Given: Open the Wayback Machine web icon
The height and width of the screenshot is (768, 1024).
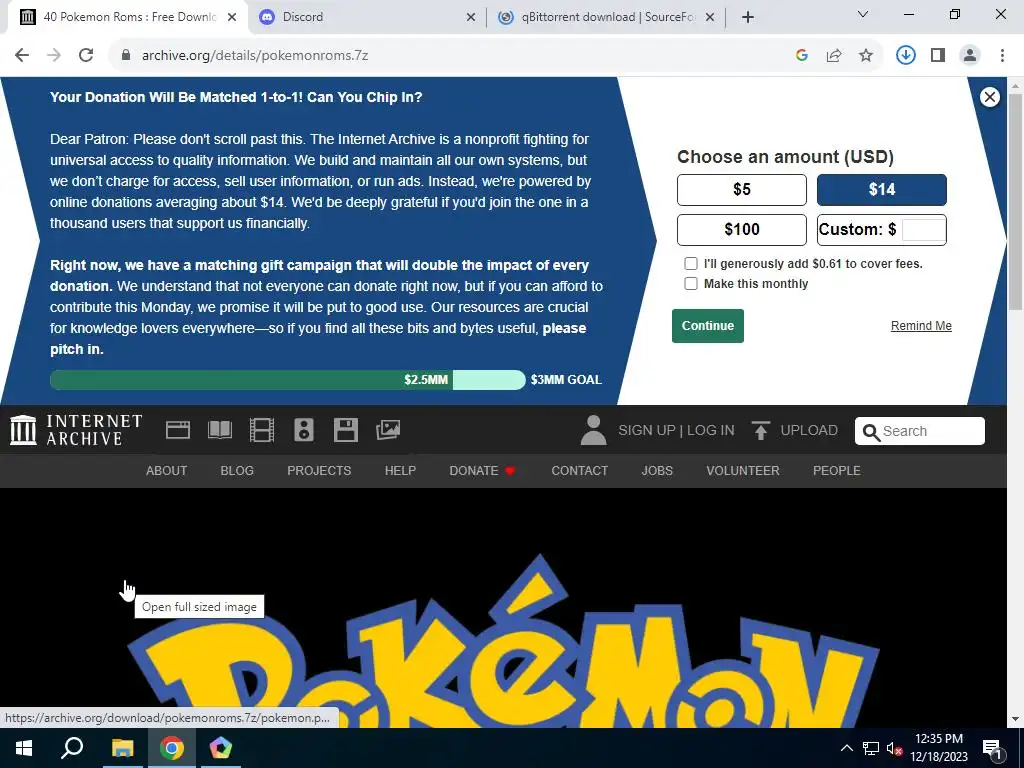Looking at the screenshot, I should coord(178,430).
